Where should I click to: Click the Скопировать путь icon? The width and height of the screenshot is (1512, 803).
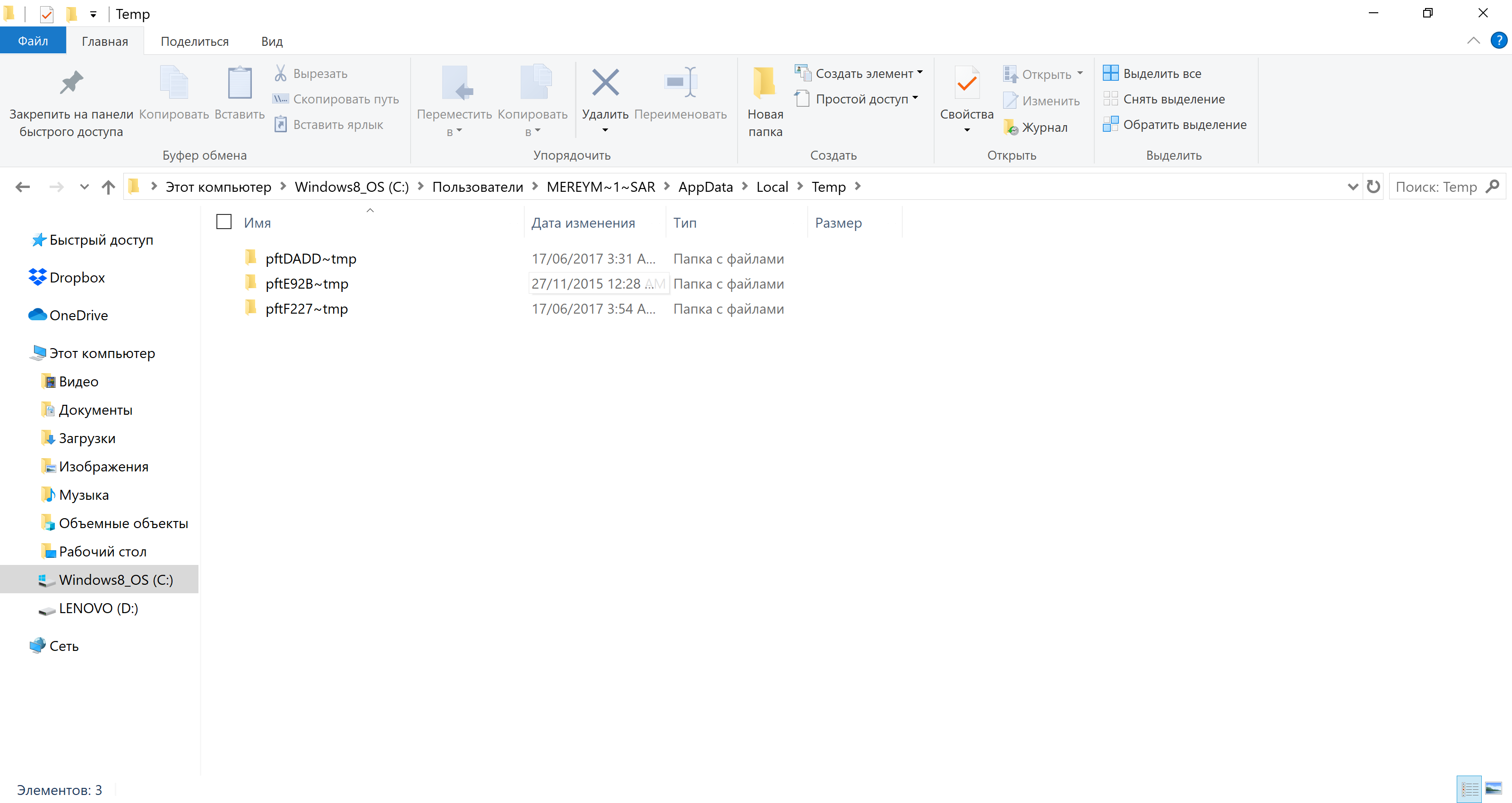(280, 99)
